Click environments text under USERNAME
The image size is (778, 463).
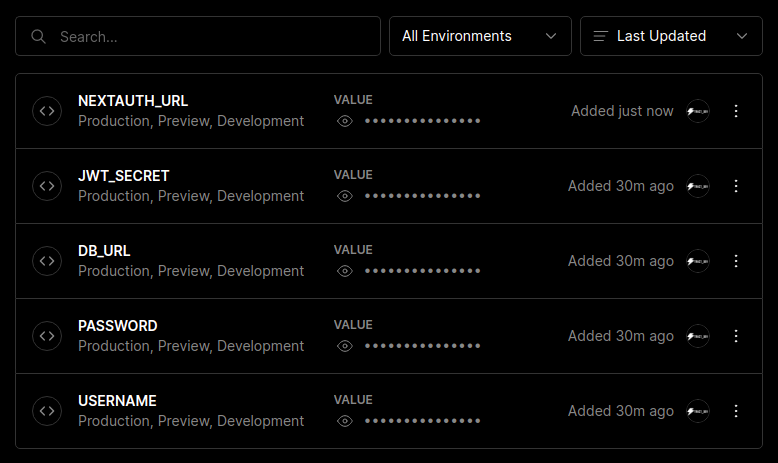coord(191,421)
